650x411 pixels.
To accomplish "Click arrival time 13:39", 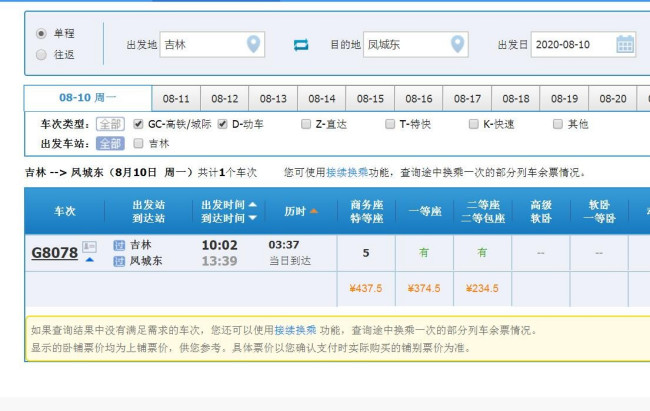I will click(x=220, y=261).
